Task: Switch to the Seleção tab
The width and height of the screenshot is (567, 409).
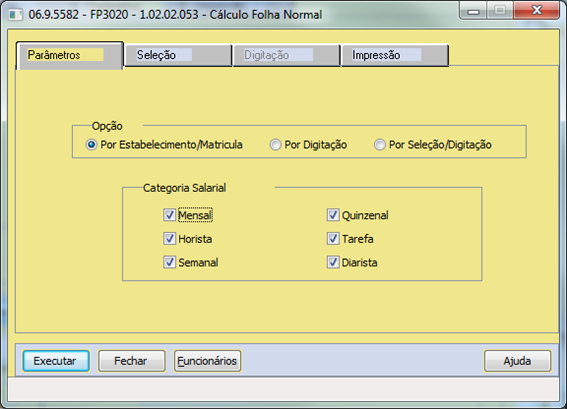Action: 178,55
